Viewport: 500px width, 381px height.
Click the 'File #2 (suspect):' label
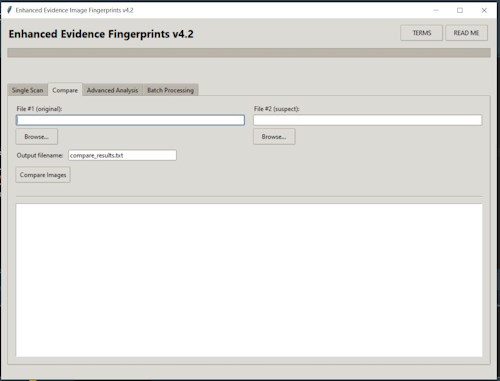pyautogui.click(x=277, y=109)
